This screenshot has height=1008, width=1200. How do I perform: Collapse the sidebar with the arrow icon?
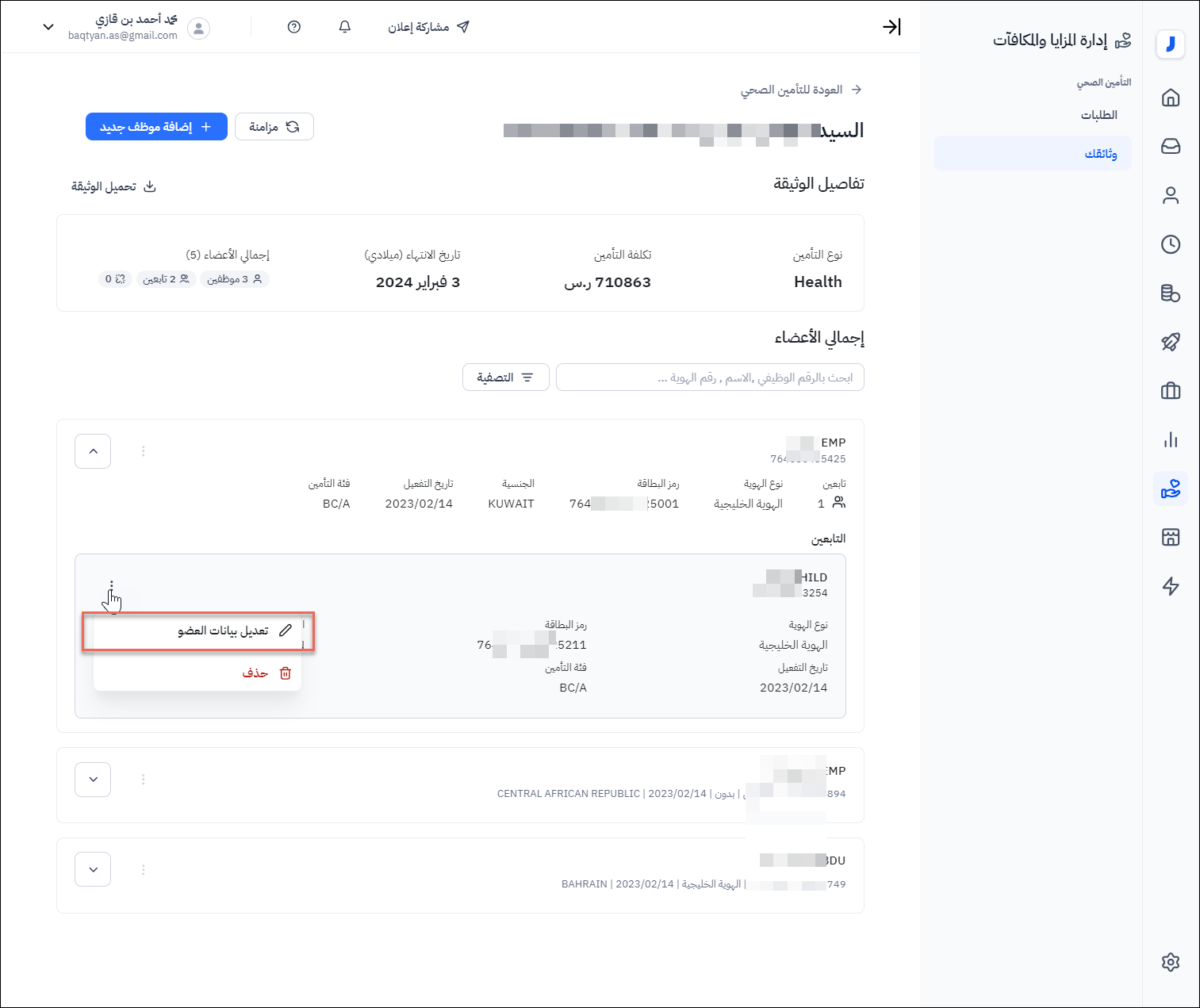pyautogui.click(x=891, y=27)
